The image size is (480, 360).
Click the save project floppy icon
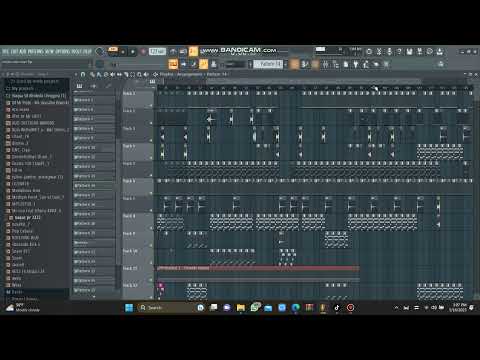pyautogui.click(x=410, y=52)
